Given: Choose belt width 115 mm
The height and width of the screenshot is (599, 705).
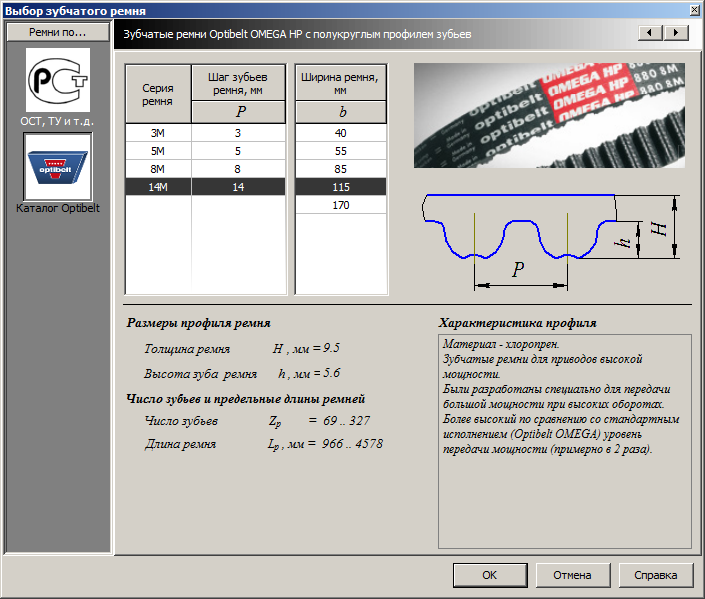Looking at the screenshot, I should [x=341, y=187].
